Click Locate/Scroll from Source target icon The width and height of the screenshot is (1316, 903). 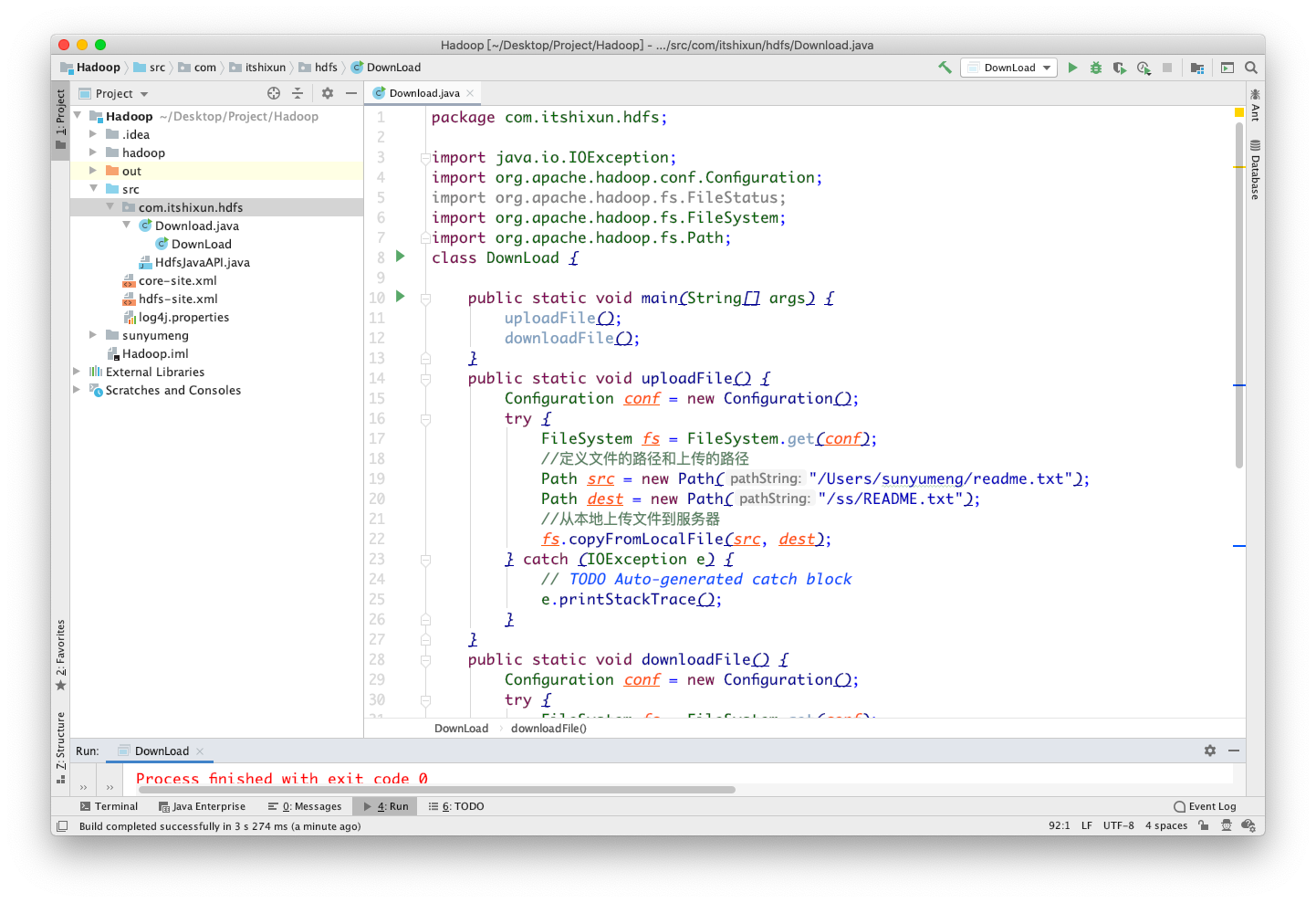[x=274, y=93]
